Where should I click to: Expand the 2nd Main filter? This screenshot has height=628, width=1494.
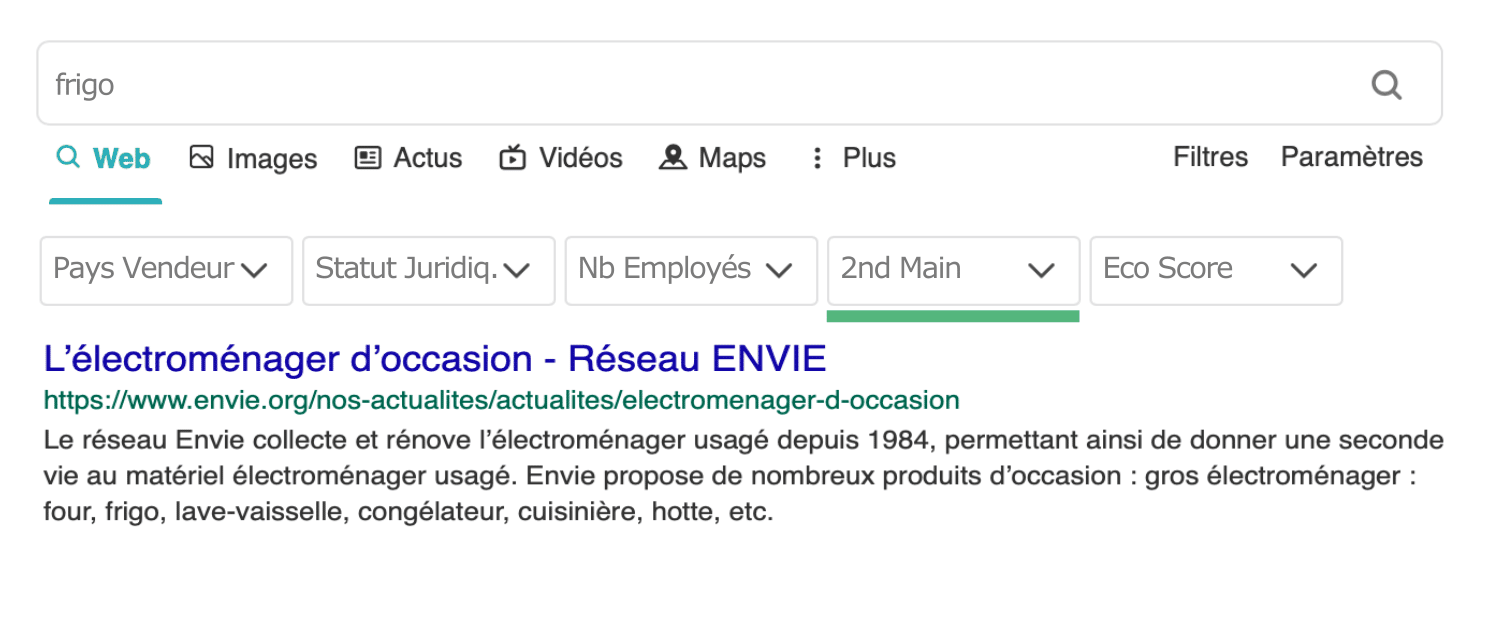coord(953,270)
